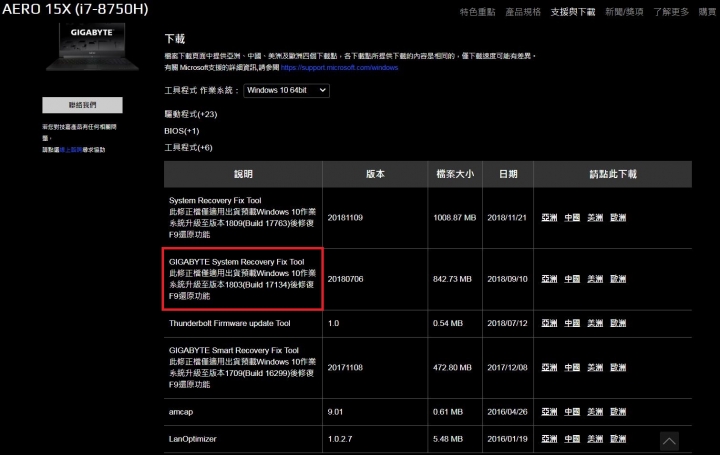Screen dimensions: 720x455
Task: Download LanOptimizer from 中國 server
Action: tap(572, 439)
